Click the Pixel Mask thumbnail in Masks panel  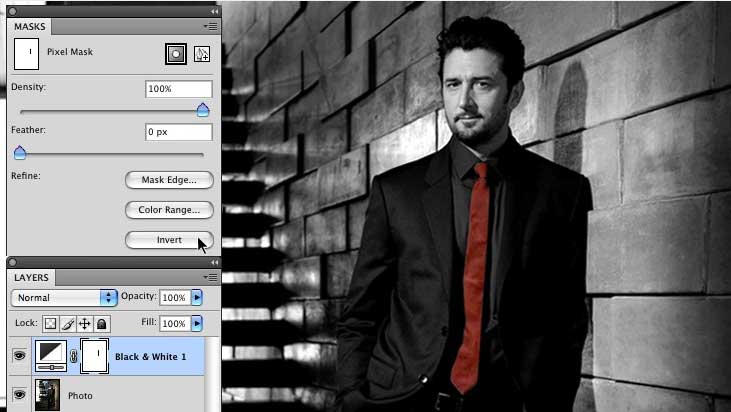(x=27, y=54)
